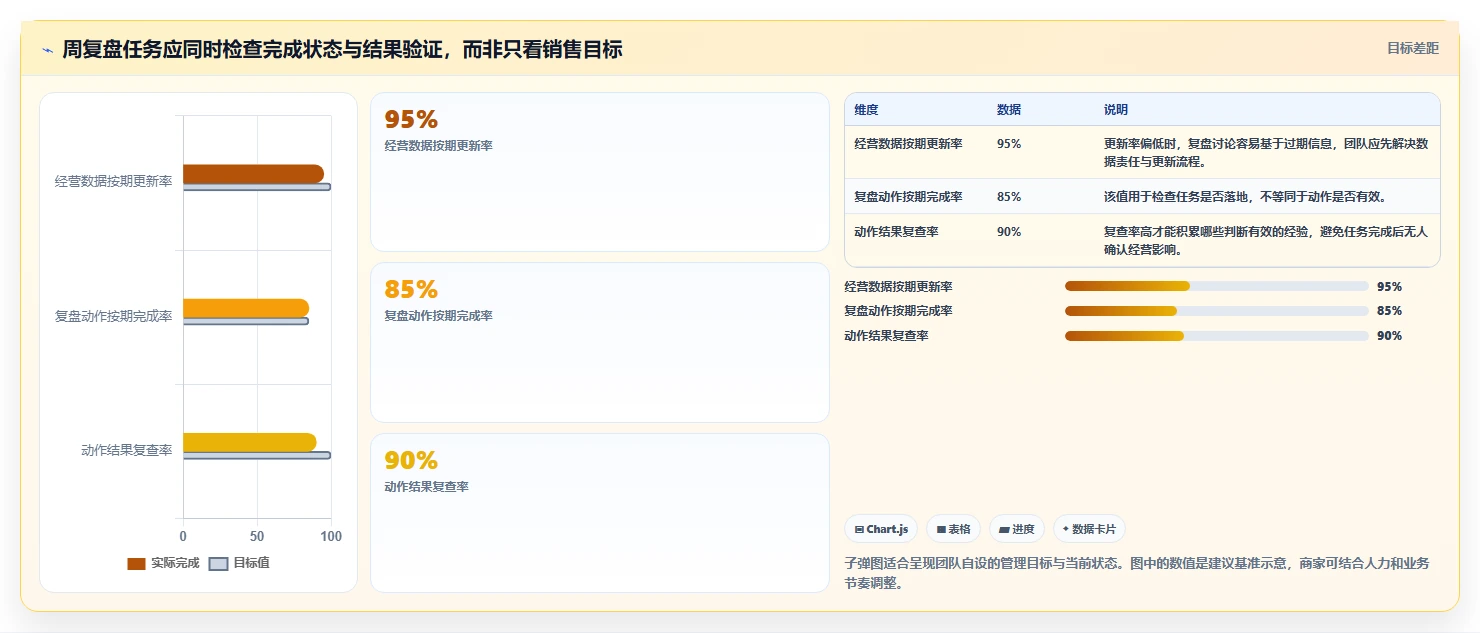Click the yellow actual bar for 动作结果复查率

(249, 442)
